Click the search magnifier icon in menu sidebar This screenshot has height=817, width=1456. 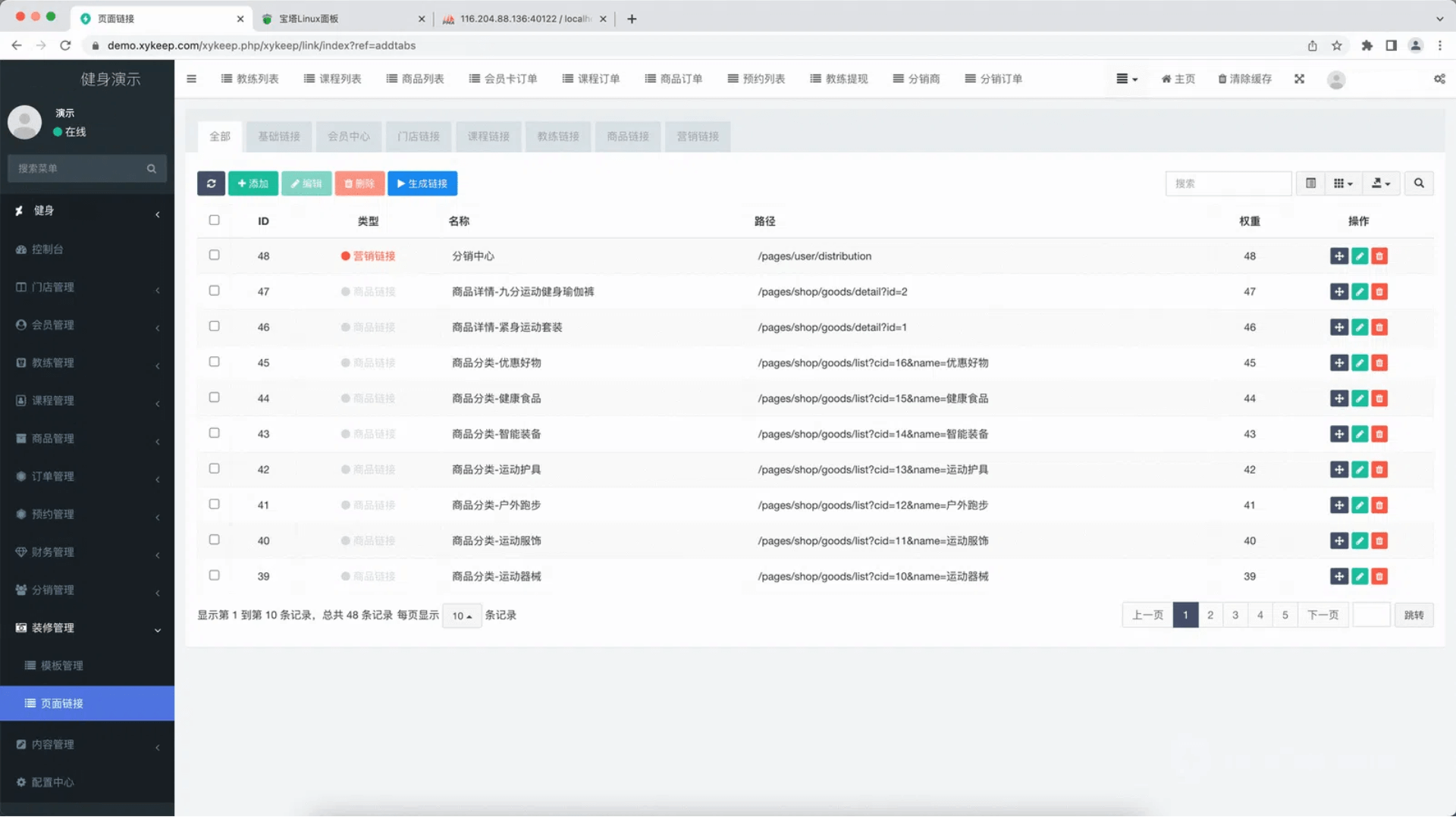click(x=151, y=168)
